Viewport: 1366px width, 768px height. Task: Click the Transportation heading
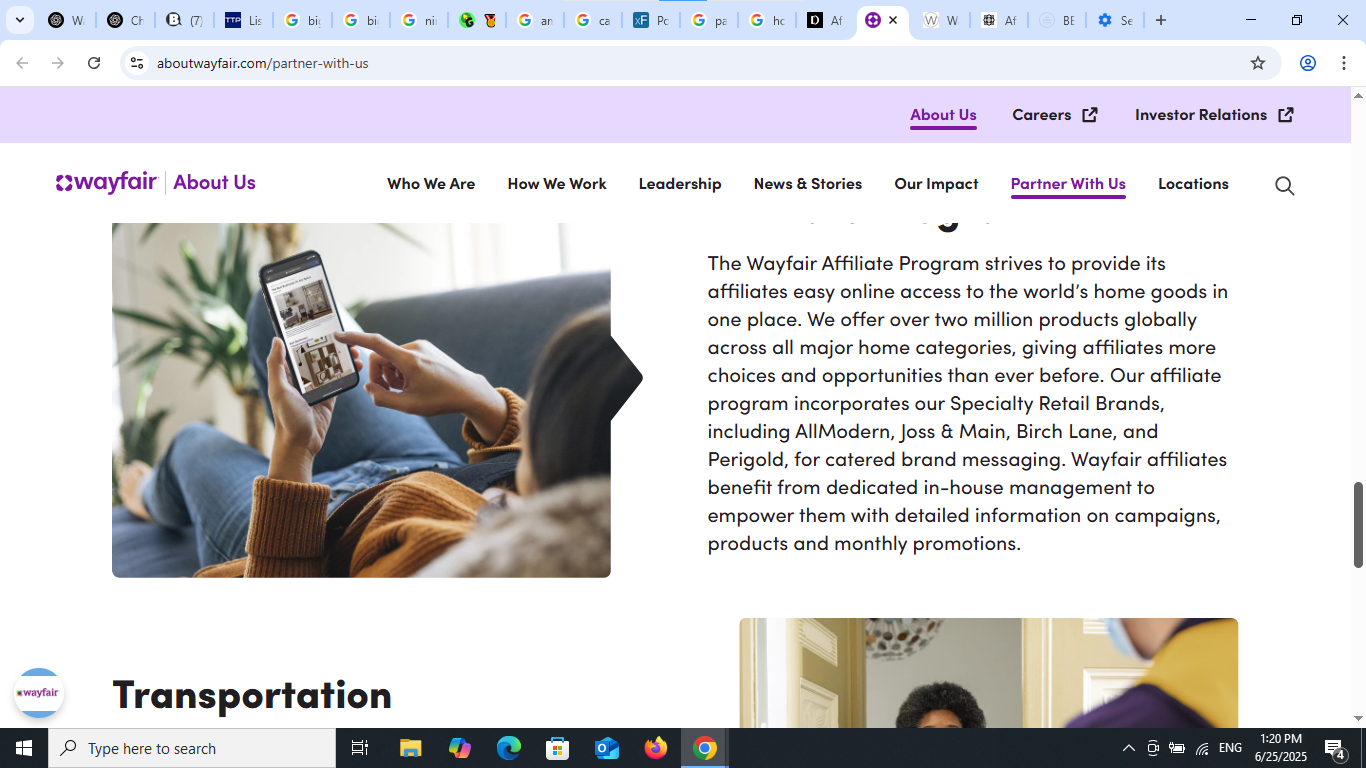click(252, 694)
